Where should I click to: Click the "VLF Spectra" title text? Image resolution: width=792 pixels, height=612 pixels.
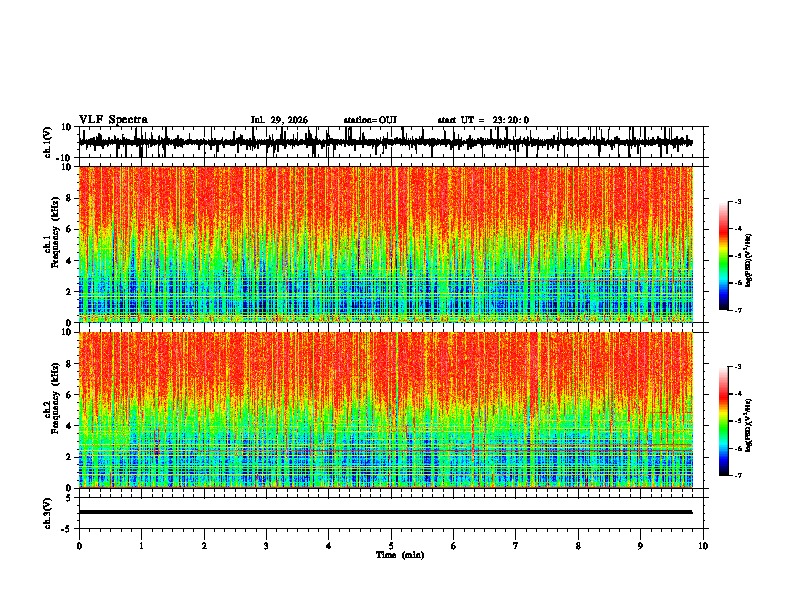coord(113,120)
